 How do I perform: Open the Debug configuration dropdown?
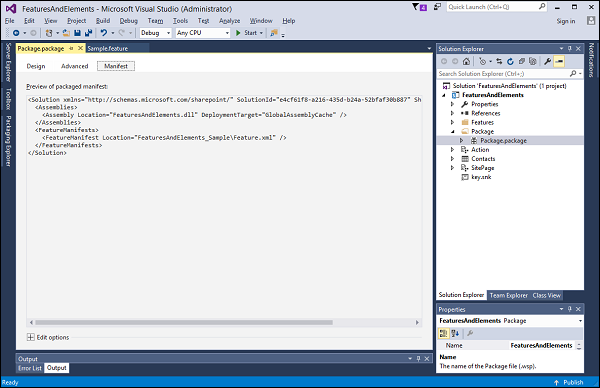coord(156,33)
